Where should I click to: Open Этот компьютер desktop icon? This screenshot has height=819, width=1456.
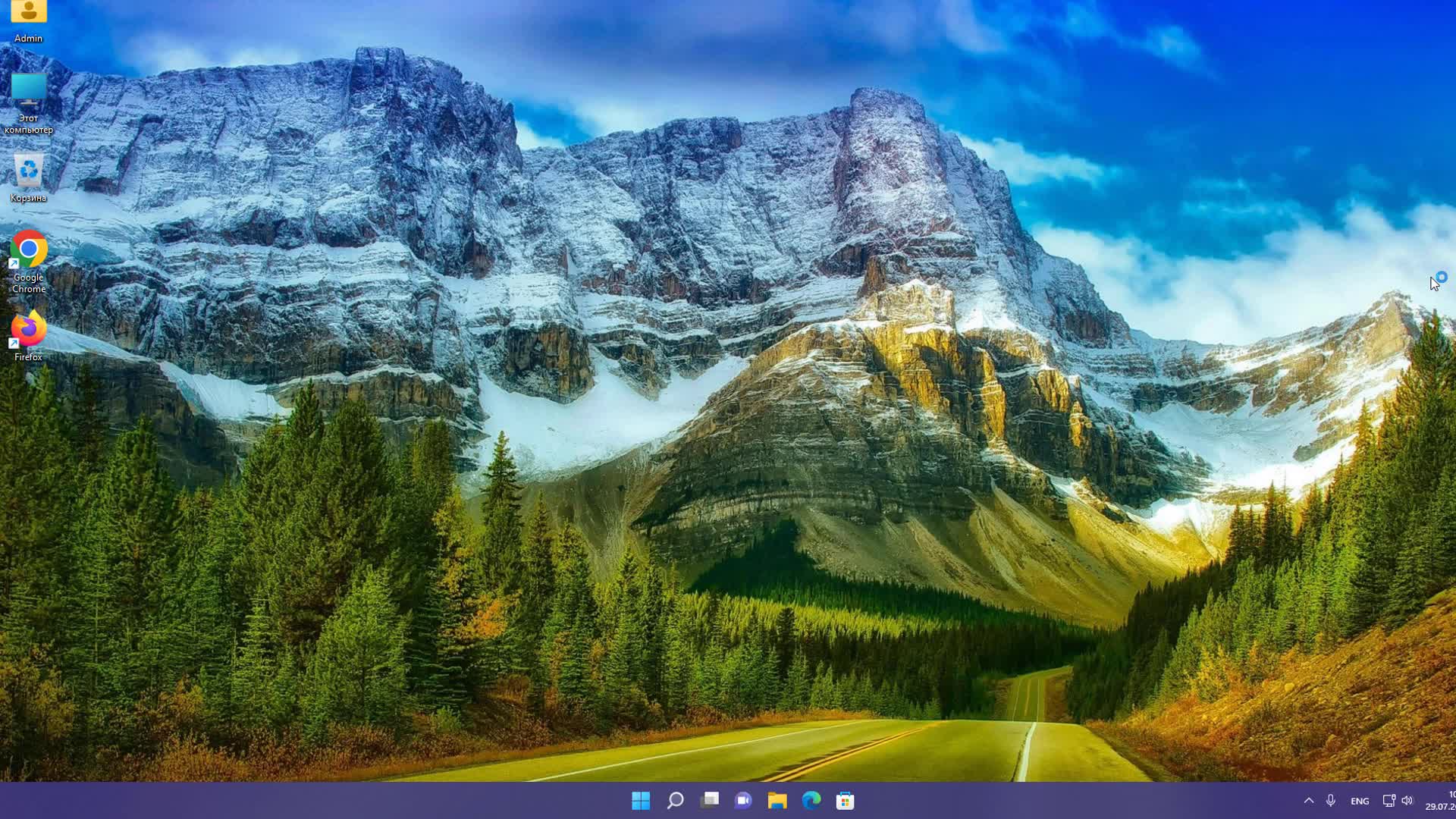(x=28, y=93)
